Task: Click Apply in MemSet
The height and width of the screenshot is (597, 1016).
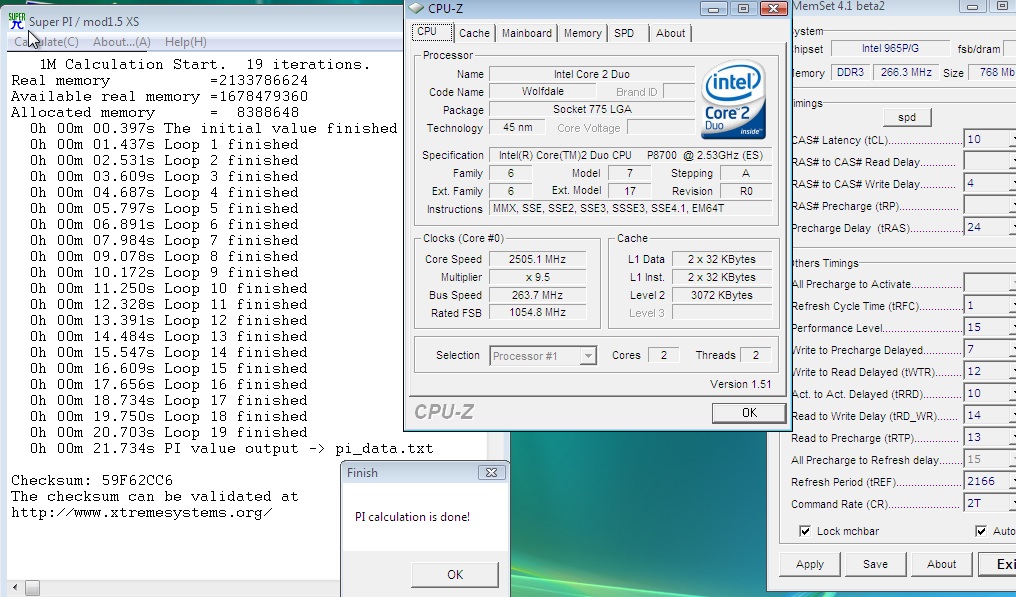Action: pyautogui.click(x=809, y=565)
